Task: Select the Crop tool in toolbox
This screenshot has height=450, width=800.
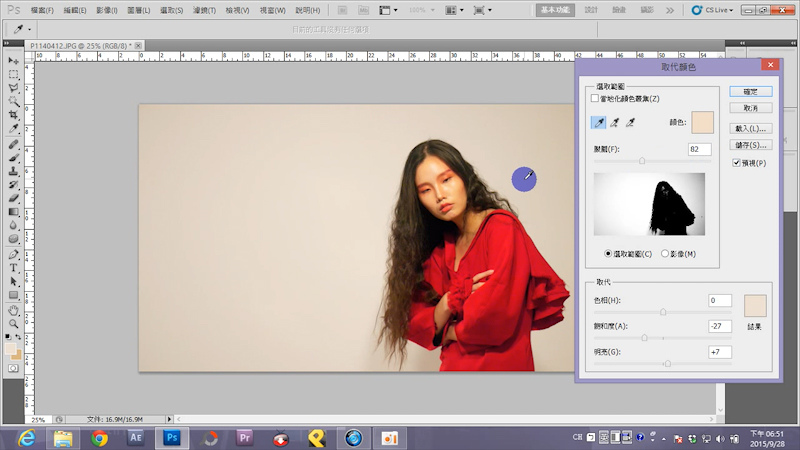Action: point(14,115)
